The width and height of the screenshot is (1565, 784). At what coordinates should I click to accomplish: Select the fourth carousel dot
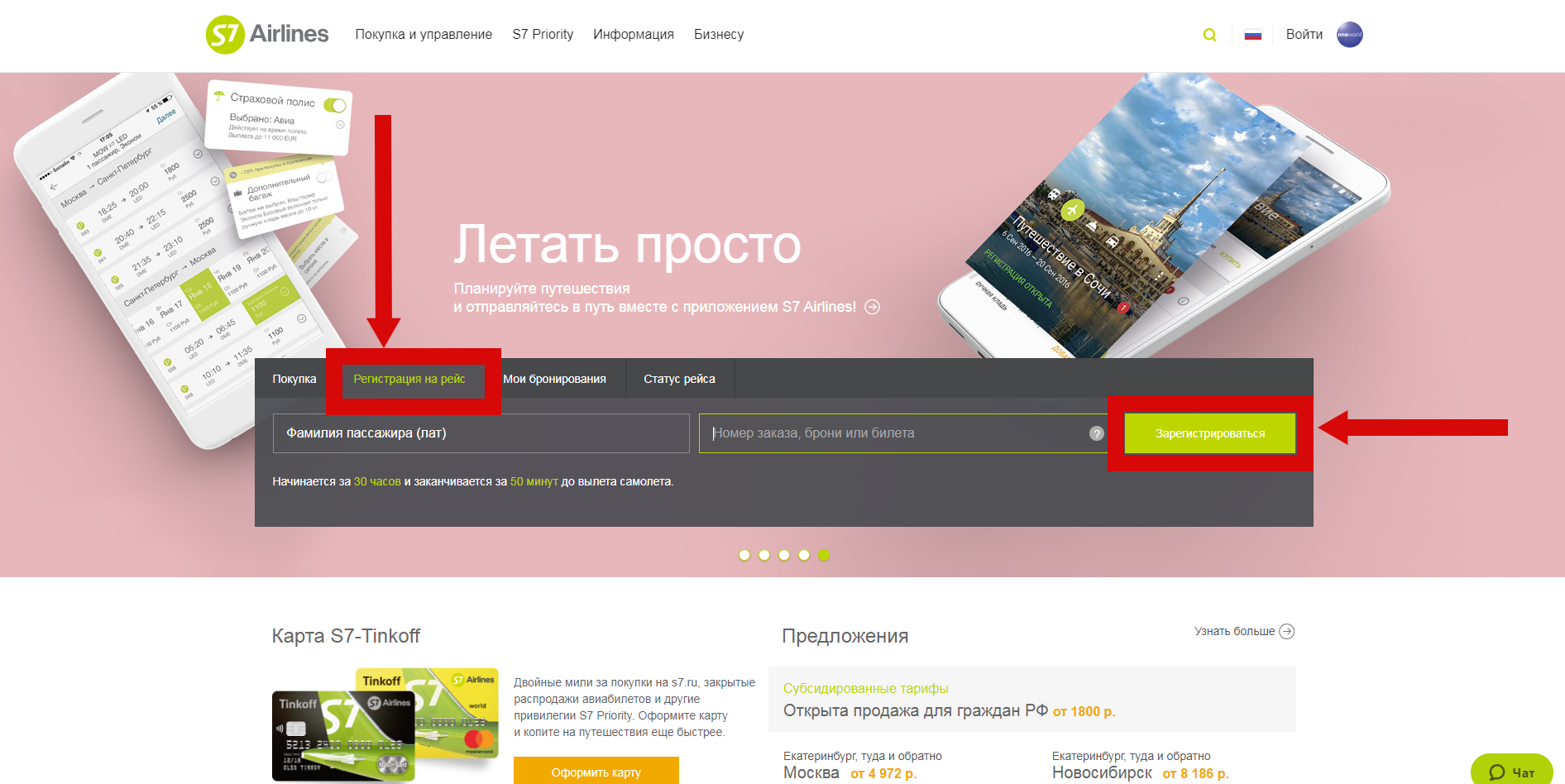(804, 555)
